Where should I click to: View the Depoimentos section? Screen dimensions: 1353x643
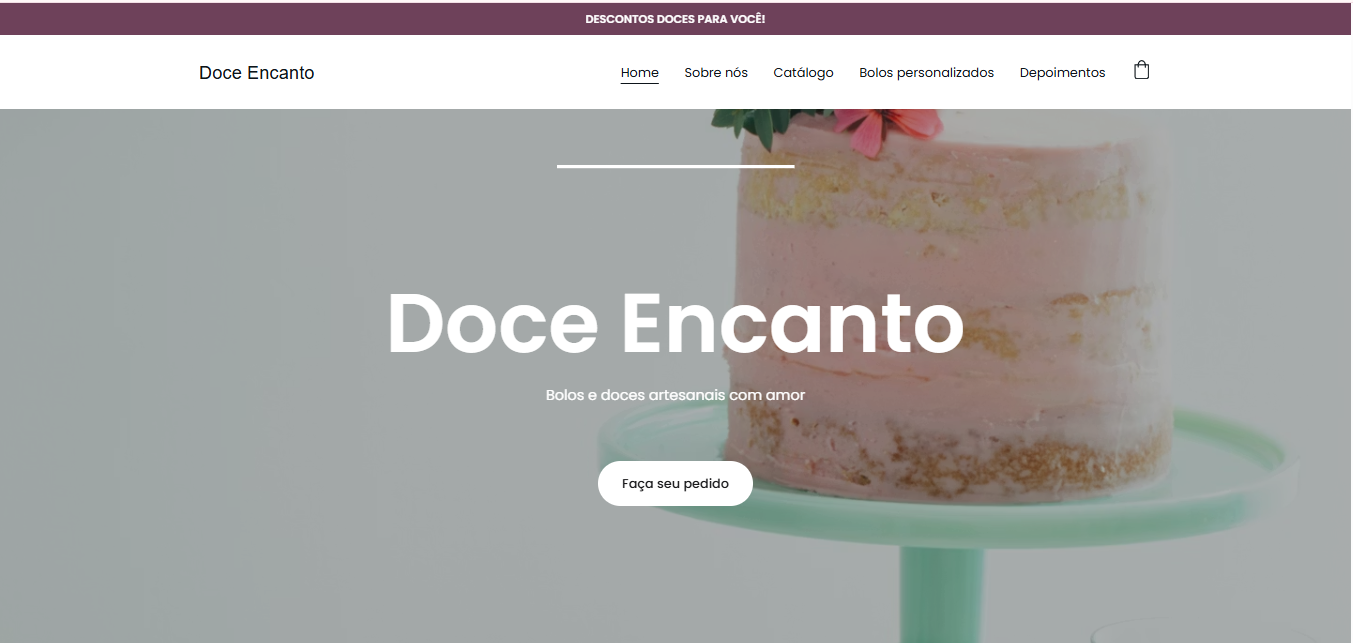(x=1063, y=72)
